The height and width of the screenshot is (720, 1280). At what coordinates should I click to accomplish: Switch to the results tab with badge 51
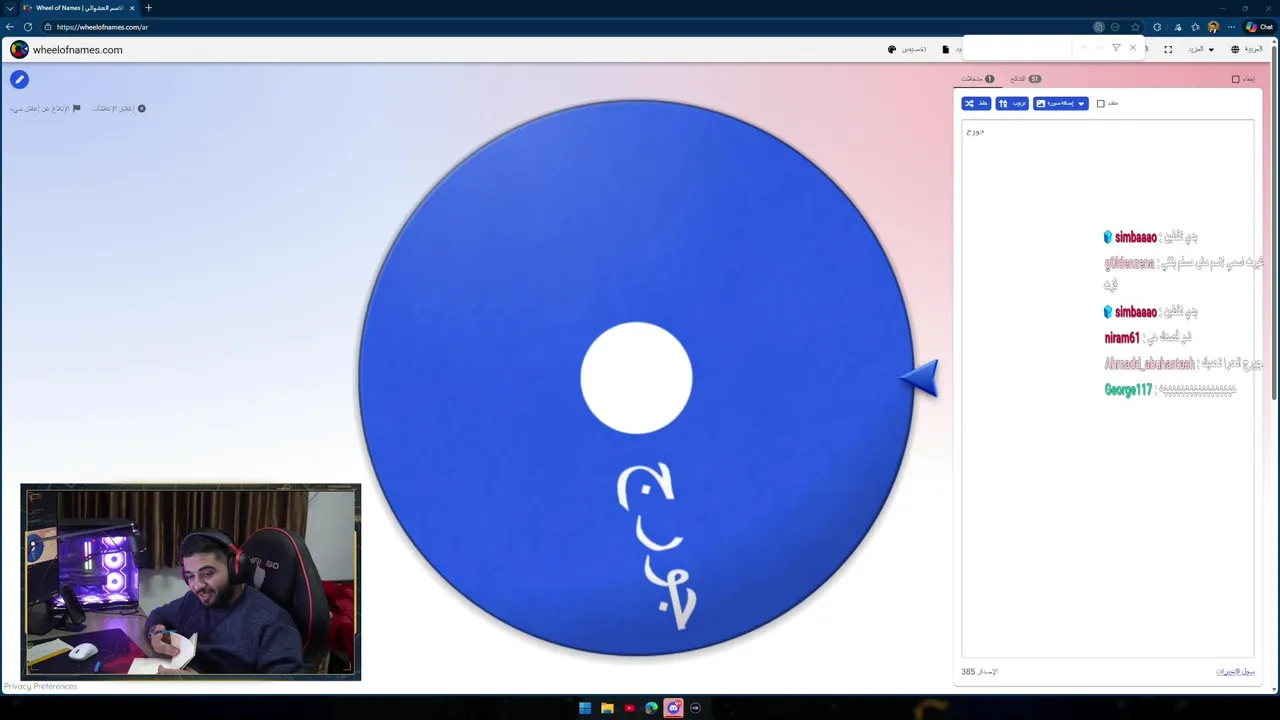1025,78
